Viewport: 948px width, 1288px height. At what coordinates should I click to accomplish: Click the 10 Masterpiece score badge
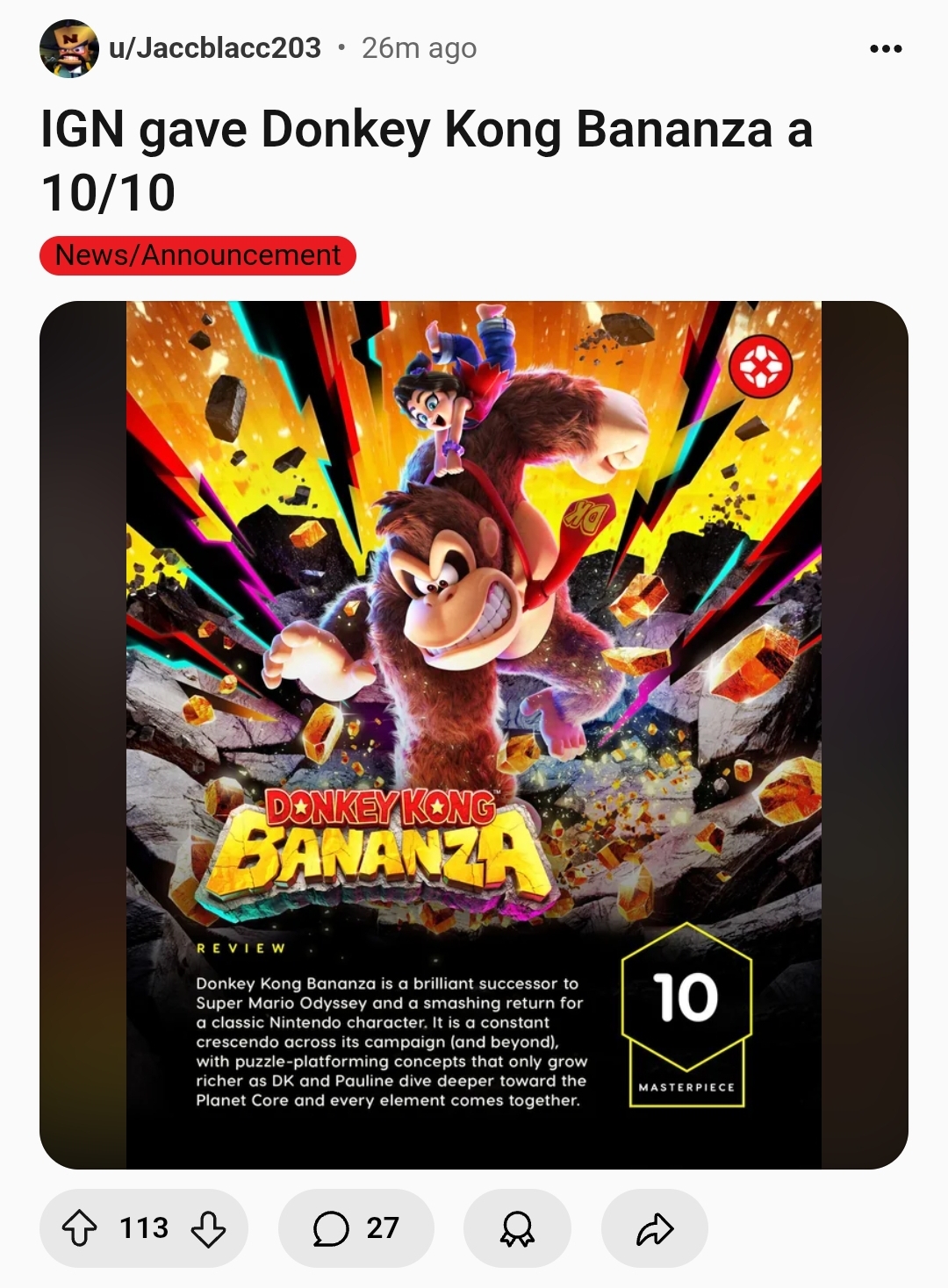pos(686,1015)
